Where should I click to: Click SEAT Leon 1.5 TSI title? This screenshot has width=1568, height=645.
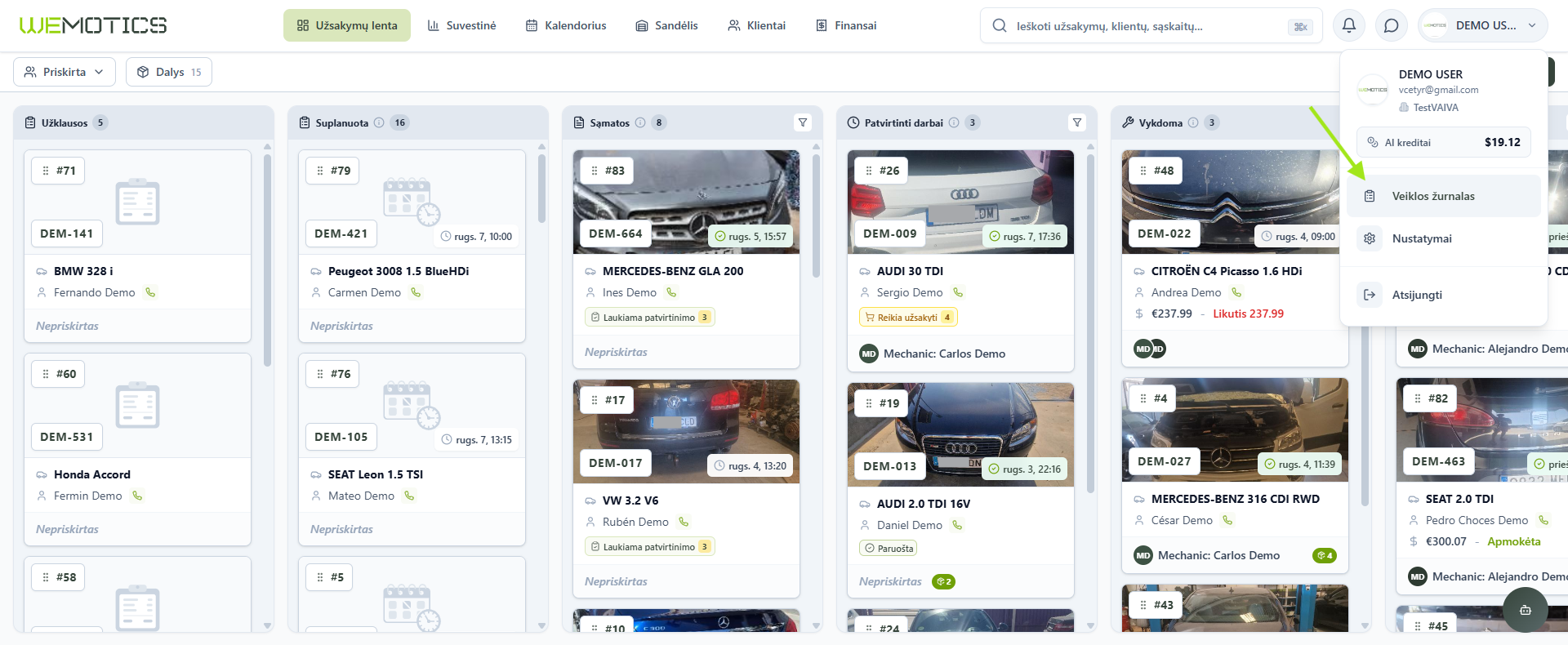point(376,474)
